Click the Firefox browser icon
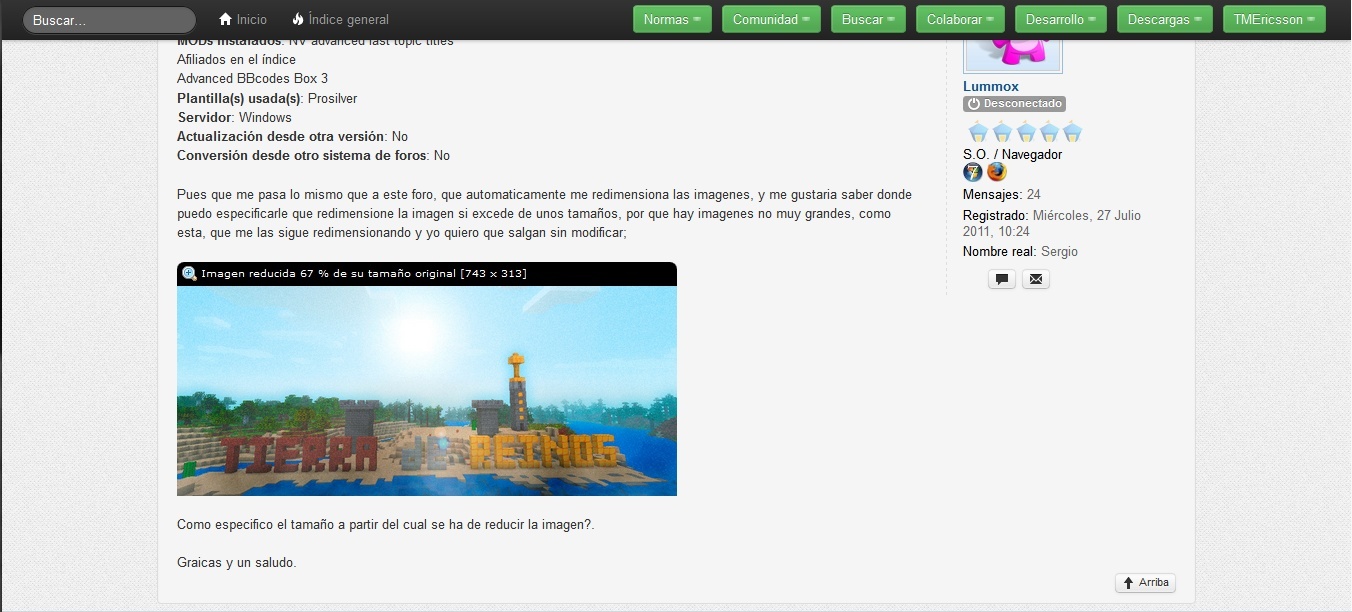The height and width of the screenshot is (612, 1352). point(997,172)
